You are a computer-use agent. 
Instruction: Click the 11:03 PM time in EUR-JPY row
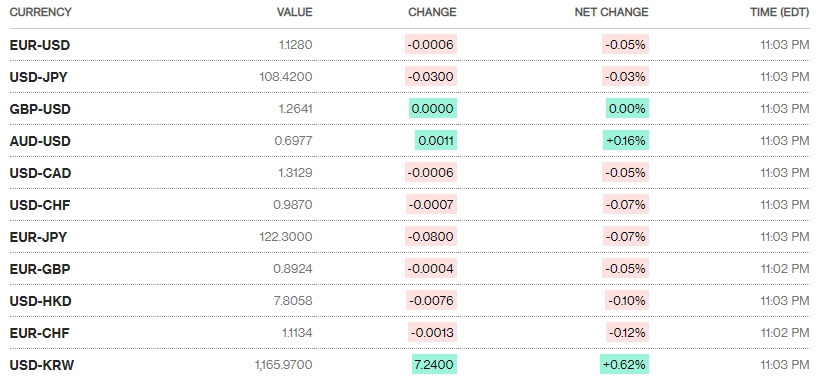[x=785, y=237]
